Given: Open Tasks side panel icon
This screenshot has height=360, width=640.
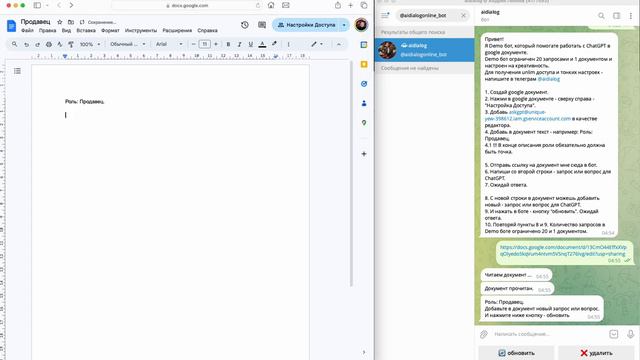Looking at the screenshot, I should coord(364,84).
